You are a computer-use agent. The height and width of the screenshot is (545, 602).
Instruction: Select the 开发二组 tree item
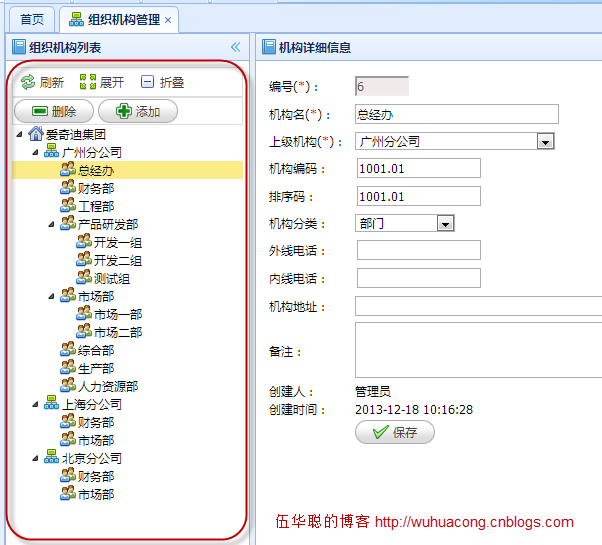(118, 260)
